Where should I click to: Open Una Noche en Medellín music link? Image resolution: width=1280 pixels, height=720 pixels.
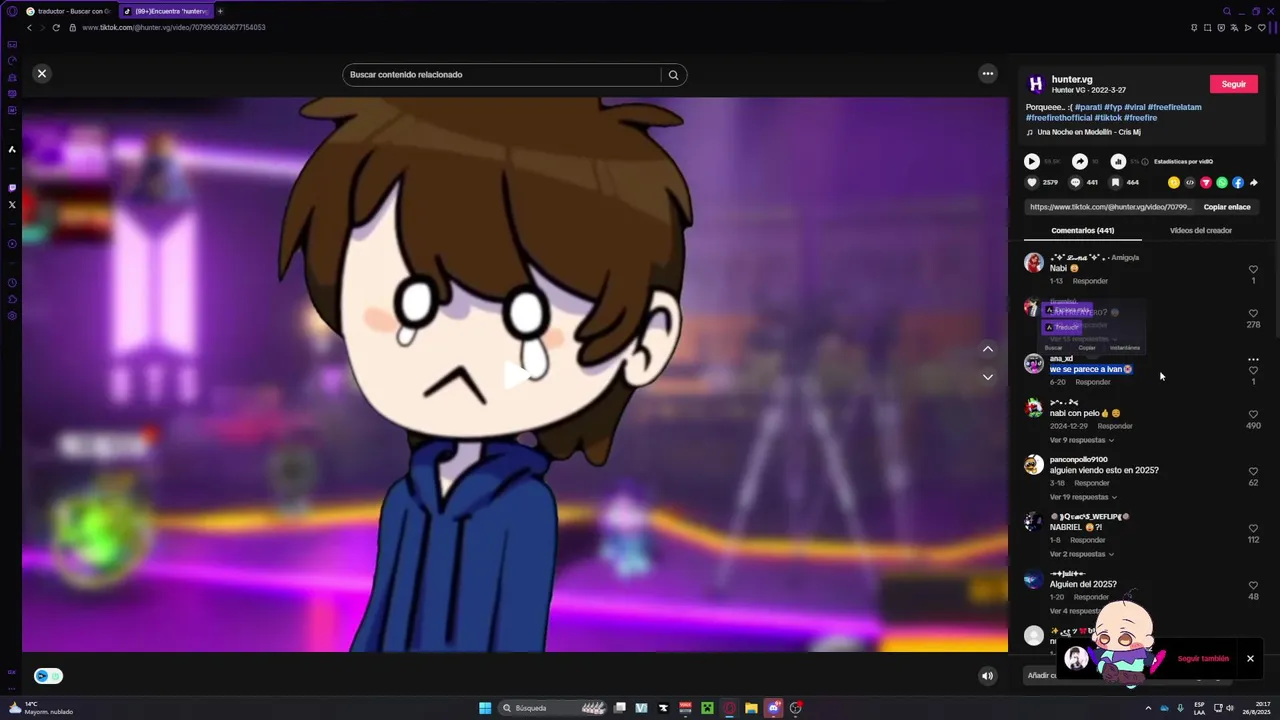tap(1089, 132)
